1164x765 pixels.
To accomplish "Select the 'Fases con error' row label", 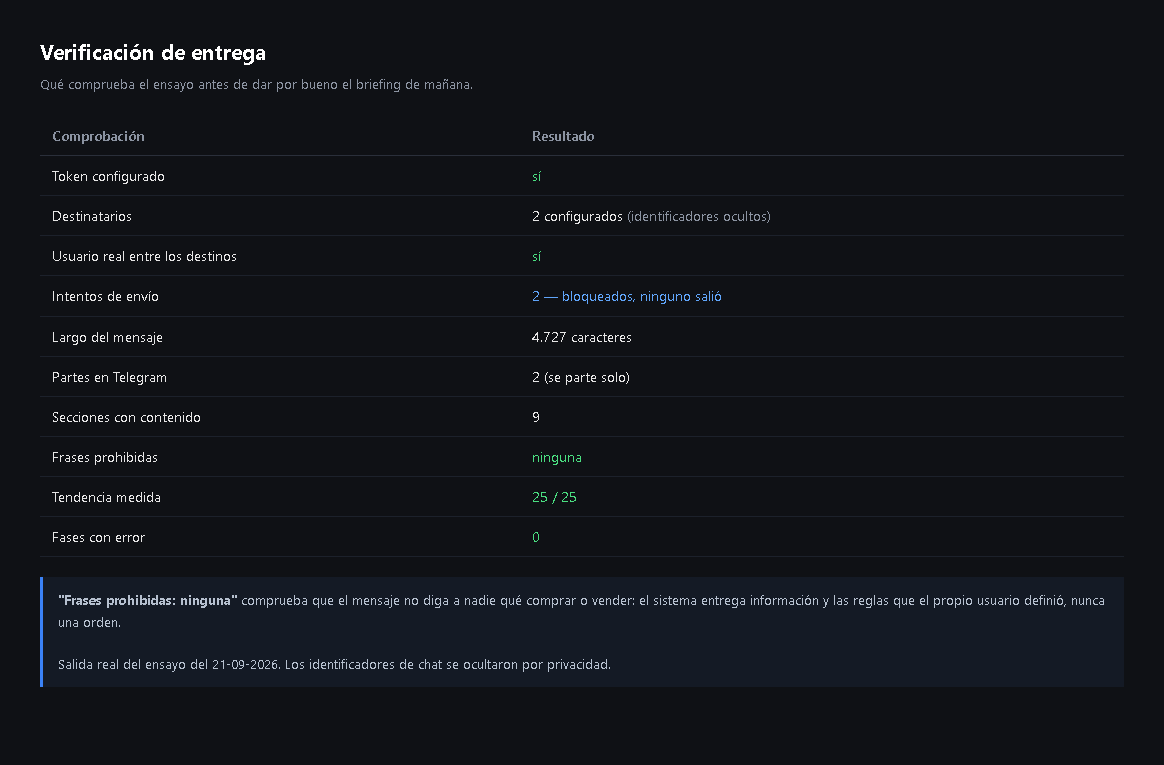I will pos(98,538).
